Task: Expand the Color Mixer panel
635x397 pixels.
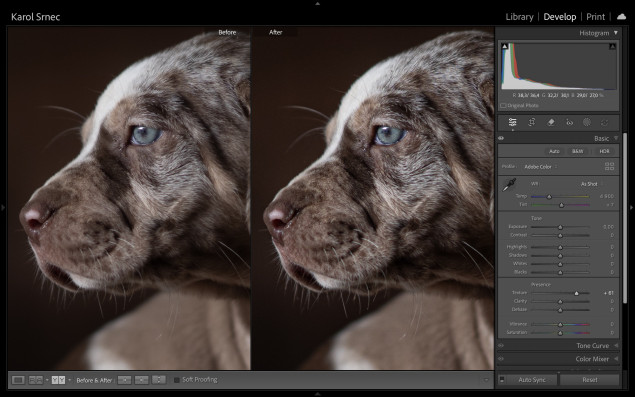Action: point(616,359)
